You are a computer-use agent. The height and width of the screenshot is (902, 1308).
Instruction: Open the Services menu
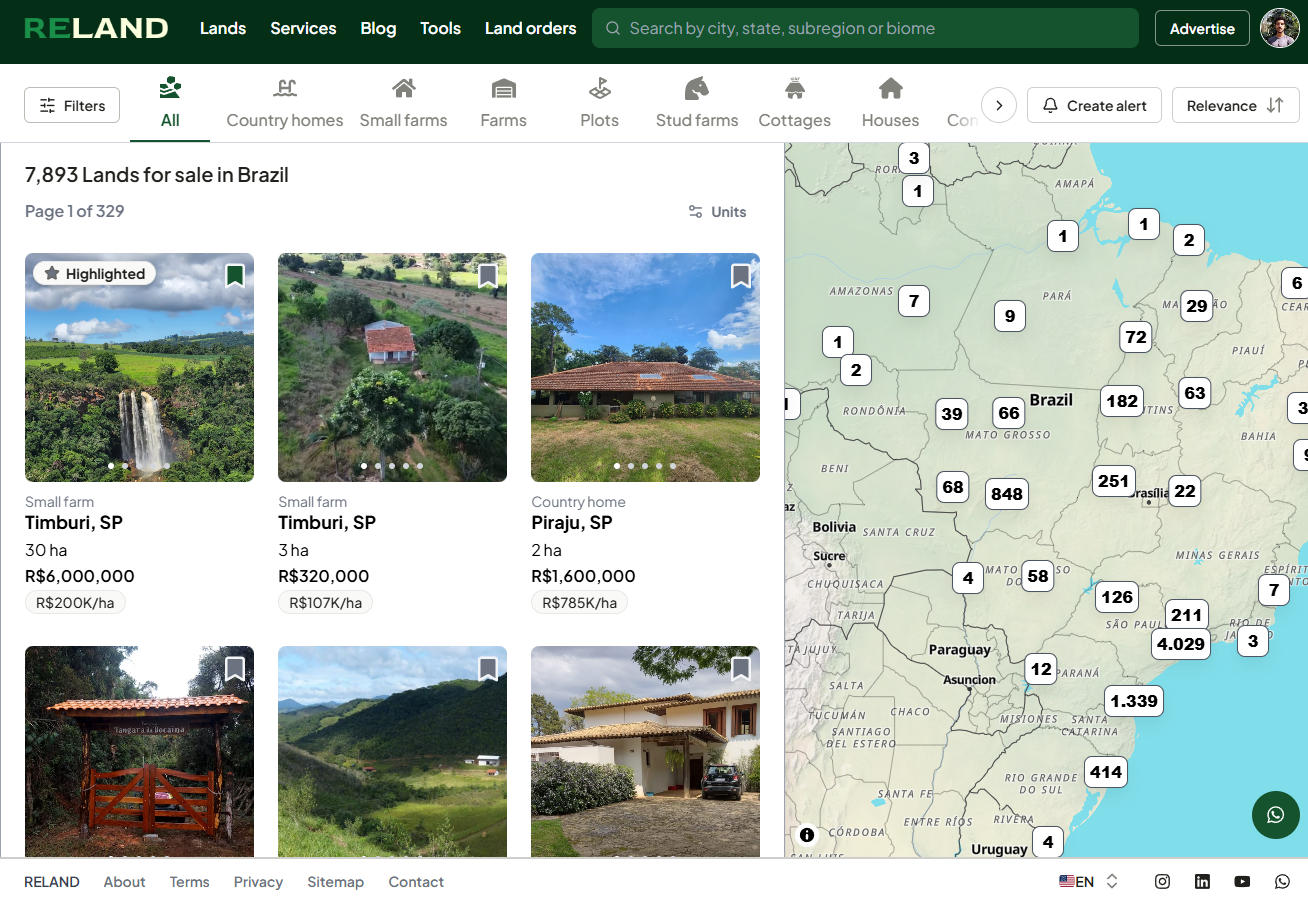click(303, 28)
